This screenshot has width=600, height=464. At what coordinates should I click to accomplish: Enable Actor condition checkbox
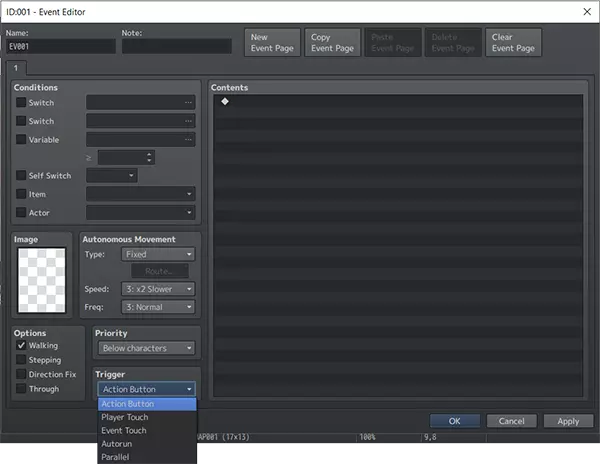[x=21, y=212]
